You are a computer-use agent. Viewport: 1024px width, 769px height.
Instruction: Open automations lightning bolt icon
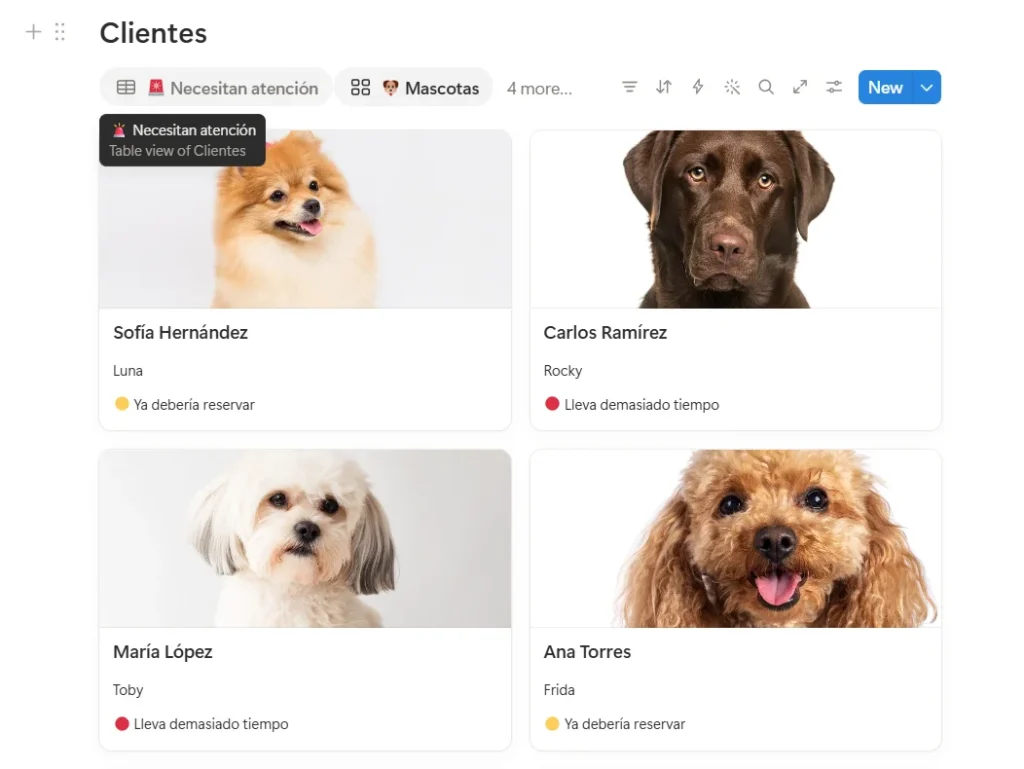coord(697,87)
